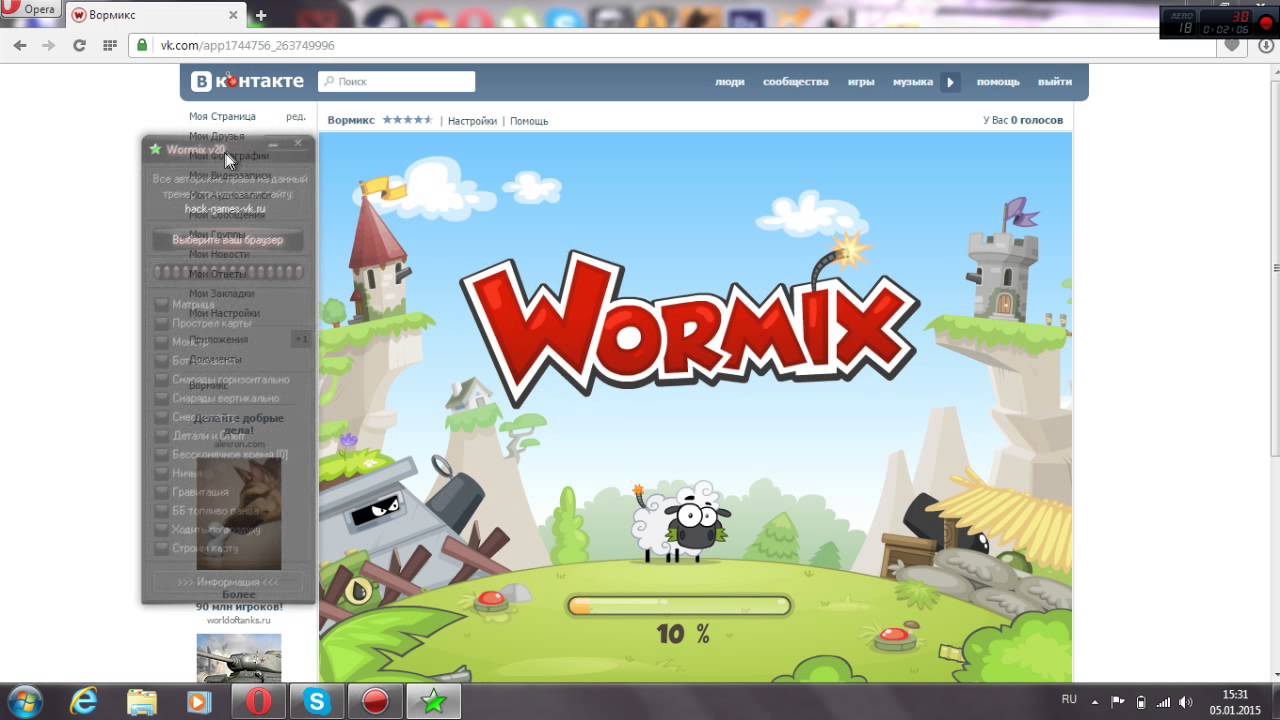
Task: Go to Моя Страница in the sidebar
Action: [222, 117]
